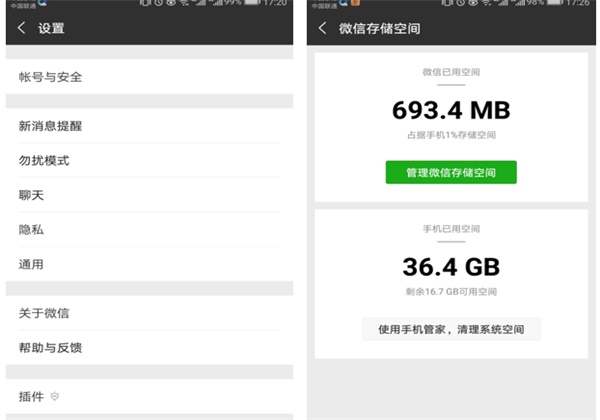This screenshot has width=600, height=420.
Task: Open the 插件 entry
Action: [31, 397]
